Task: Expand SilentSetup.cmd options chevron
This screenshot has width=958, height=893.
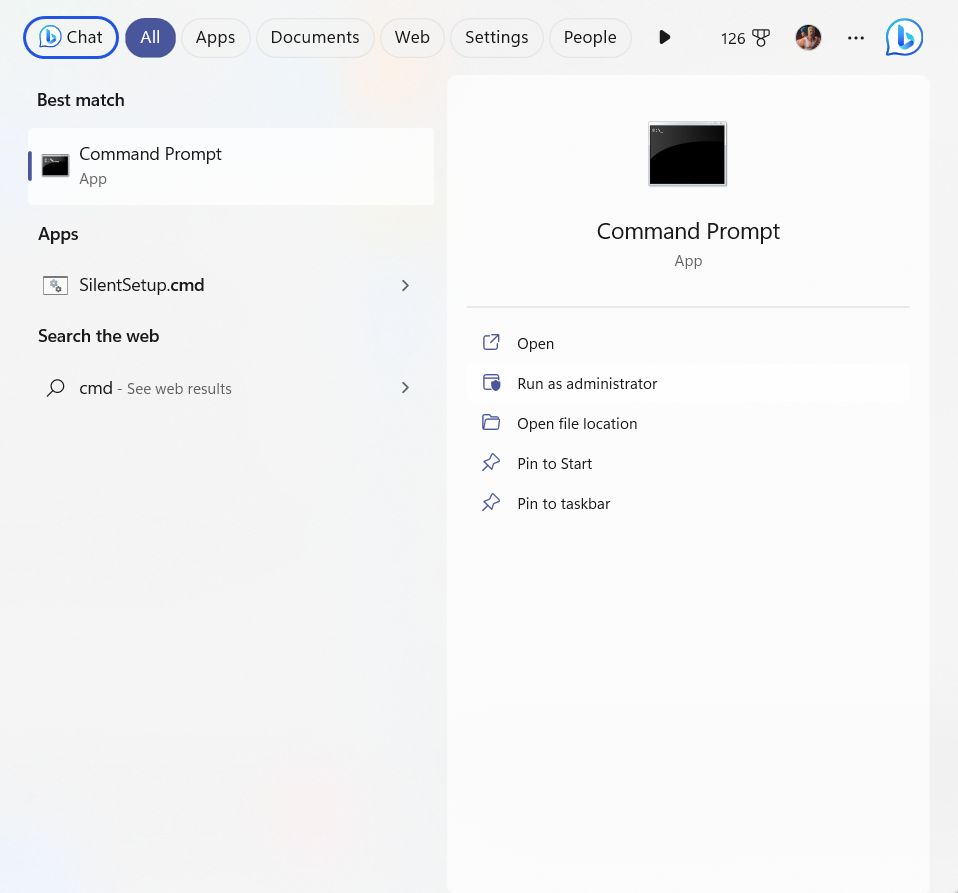Action: tap(405, 286)
